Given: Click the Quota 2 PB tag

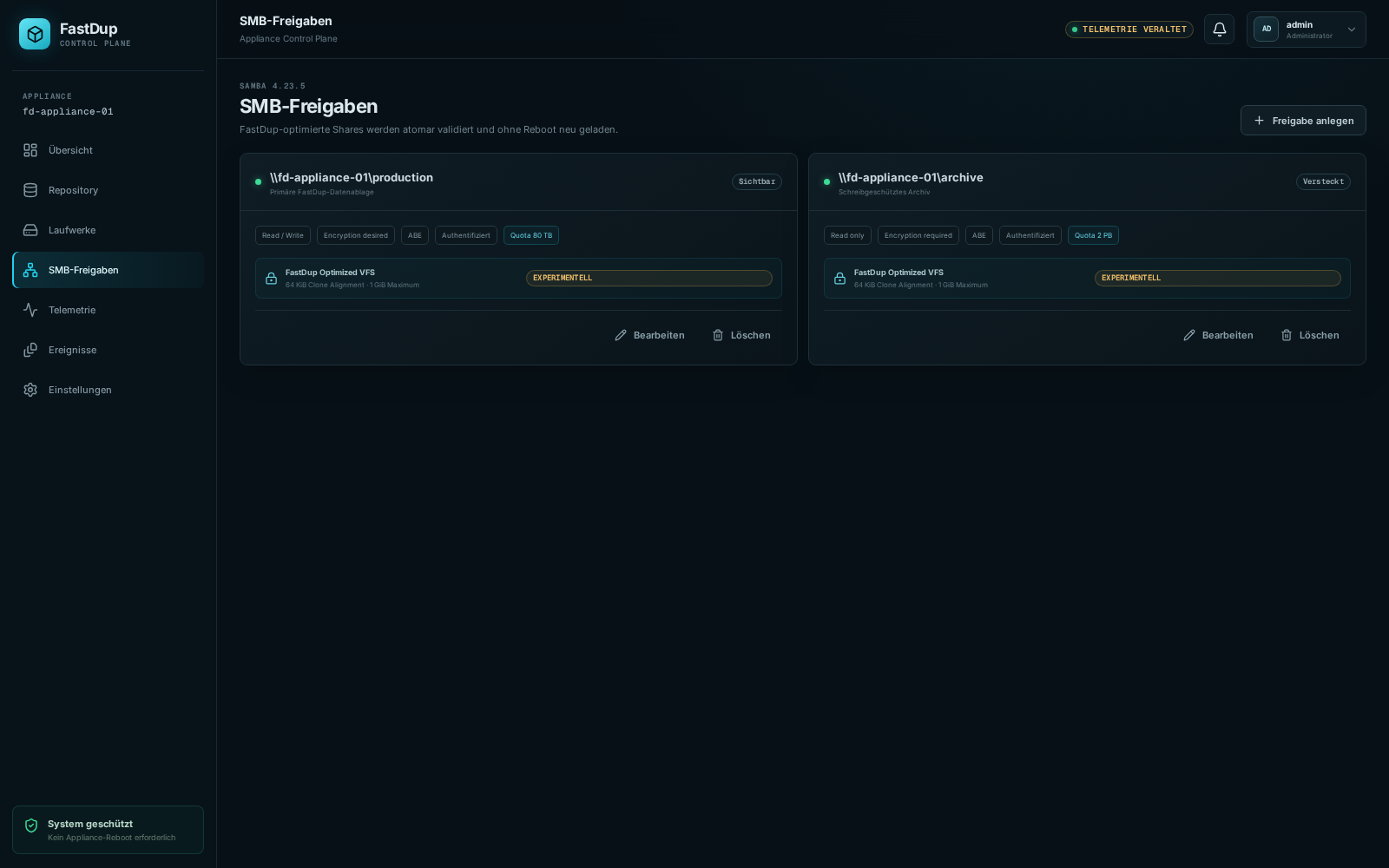Looking at the screenshot, I should (1093, 235).
